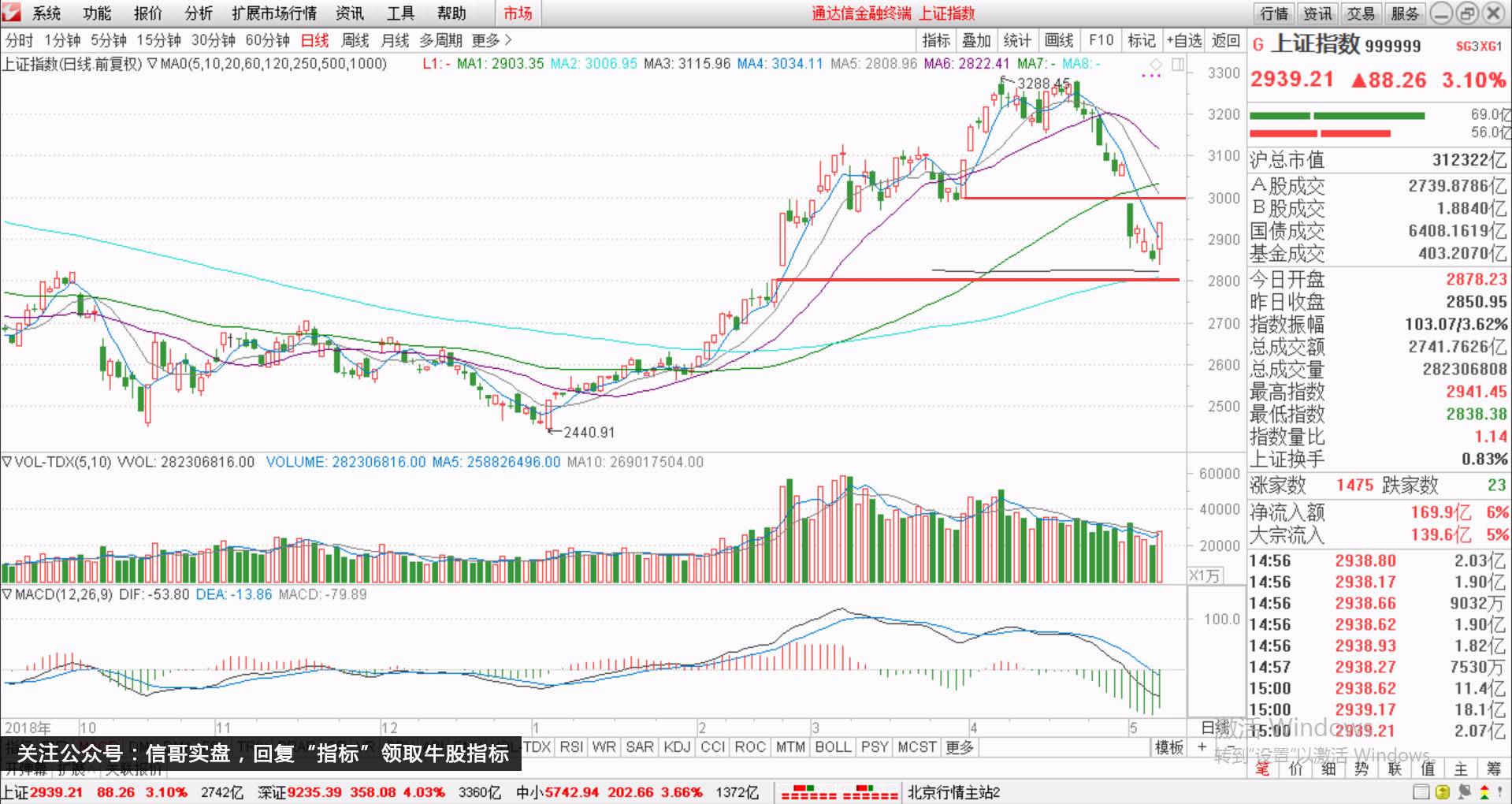
Task: Select the 势 trend tab
Action: [1362, 769]
